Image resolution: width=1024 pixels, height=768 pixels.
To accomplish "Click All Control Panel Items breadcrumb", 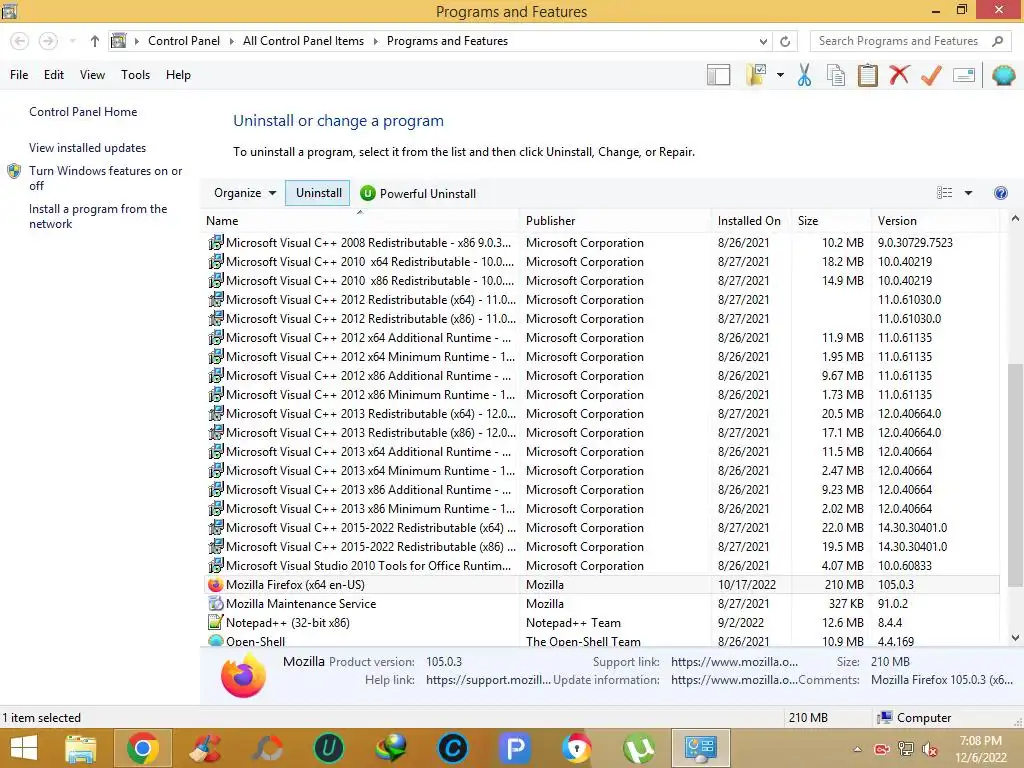I will click(x=303, y=40).
